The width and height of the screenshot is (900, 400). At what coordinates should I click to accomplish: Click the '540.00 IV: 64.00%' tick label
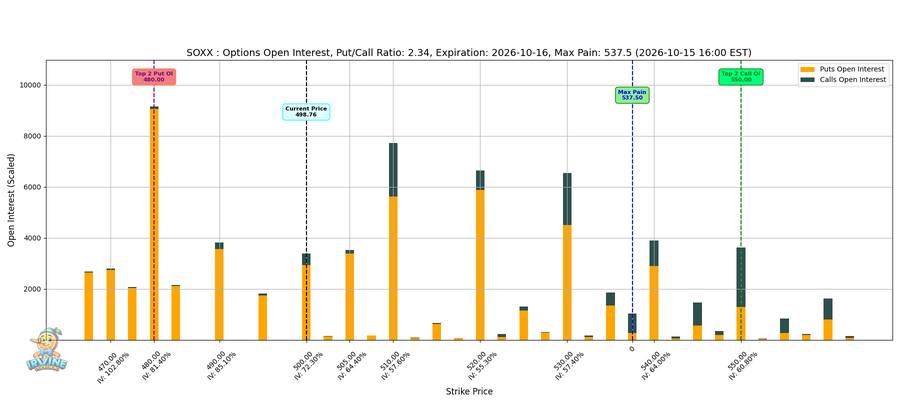[x=654, y=366]
